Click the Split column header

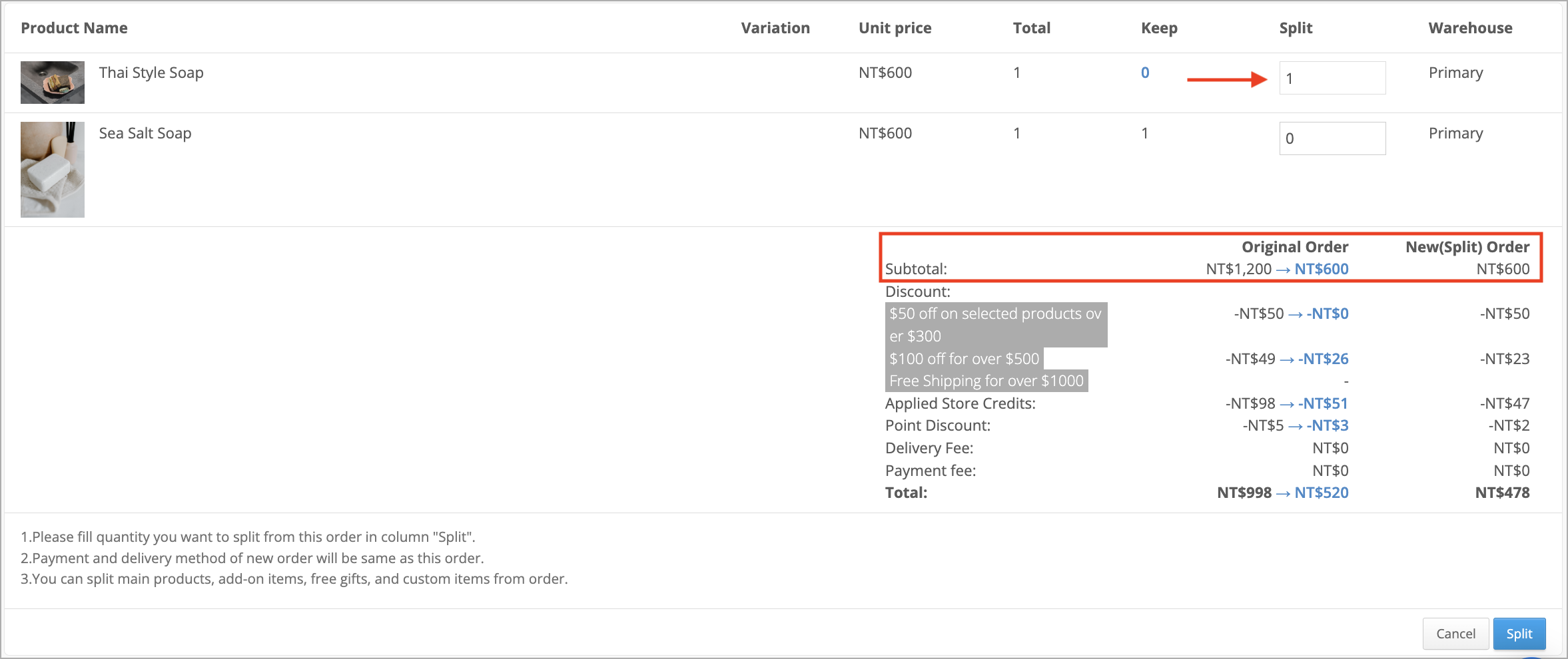1296,28
